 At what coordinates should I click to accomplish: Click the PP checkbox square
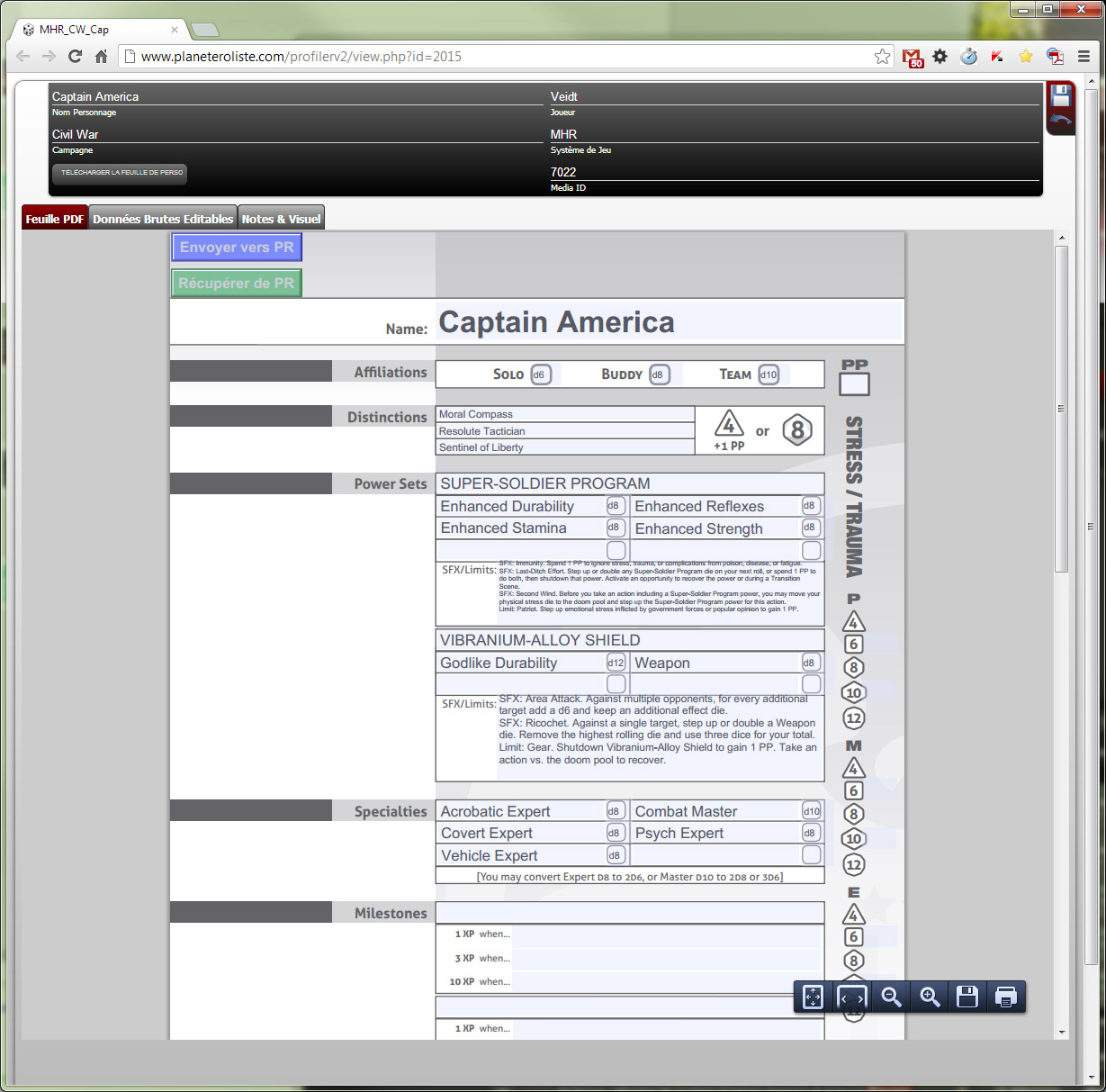pyautogui.click(x=854, y=384)
